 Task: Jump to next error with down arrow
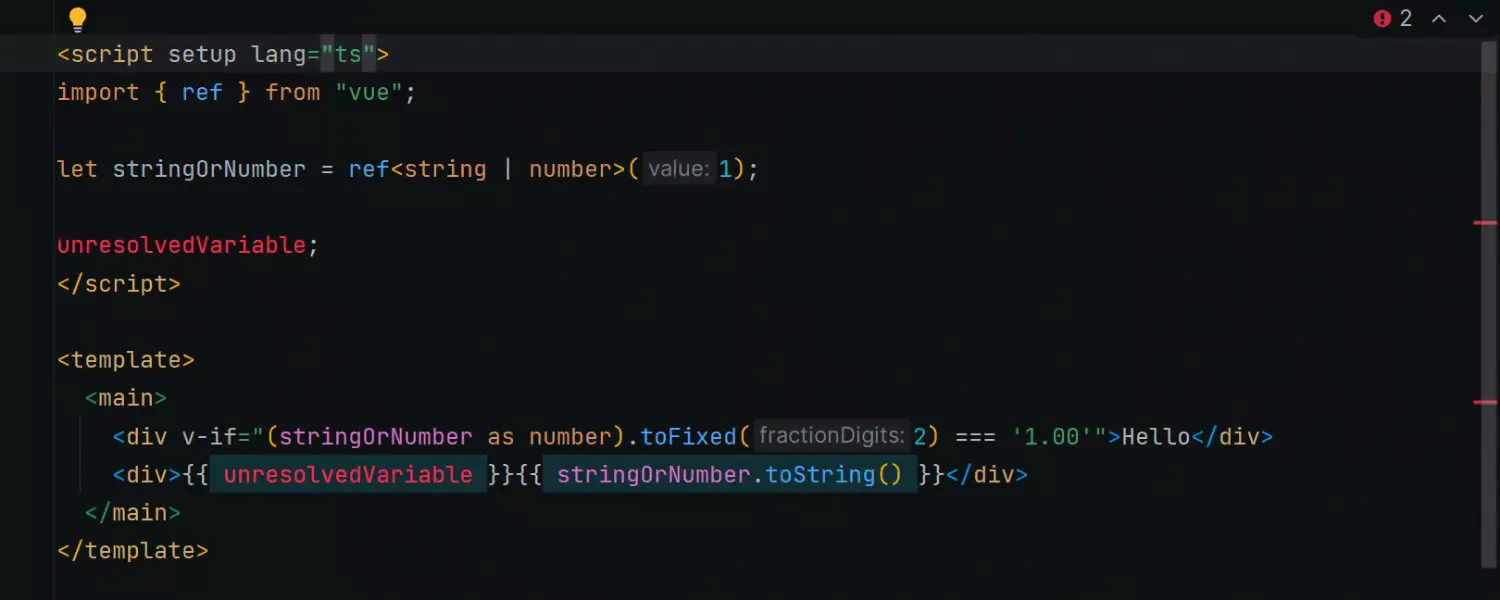(x=1475, y=19)
